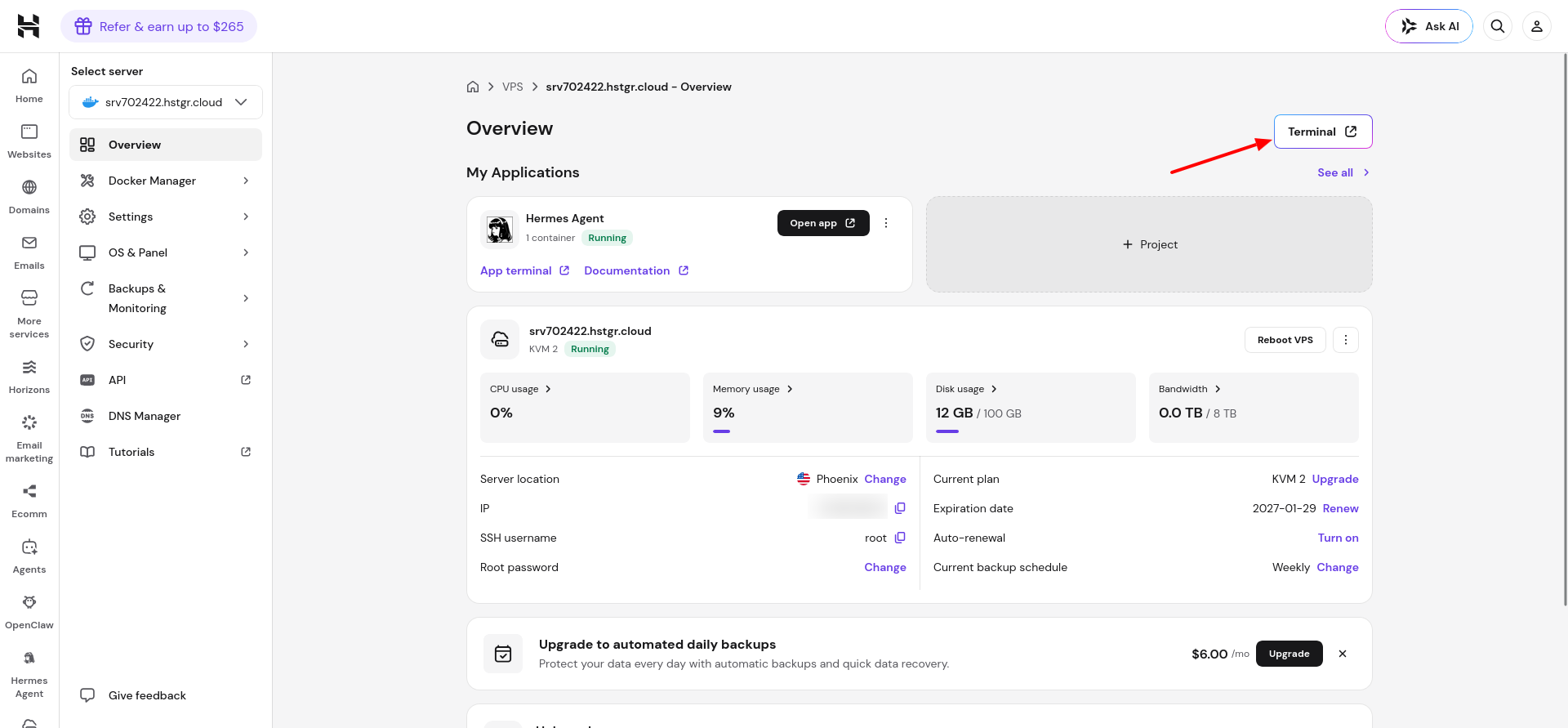Click Refer & earn up to $265

[158, 26]
